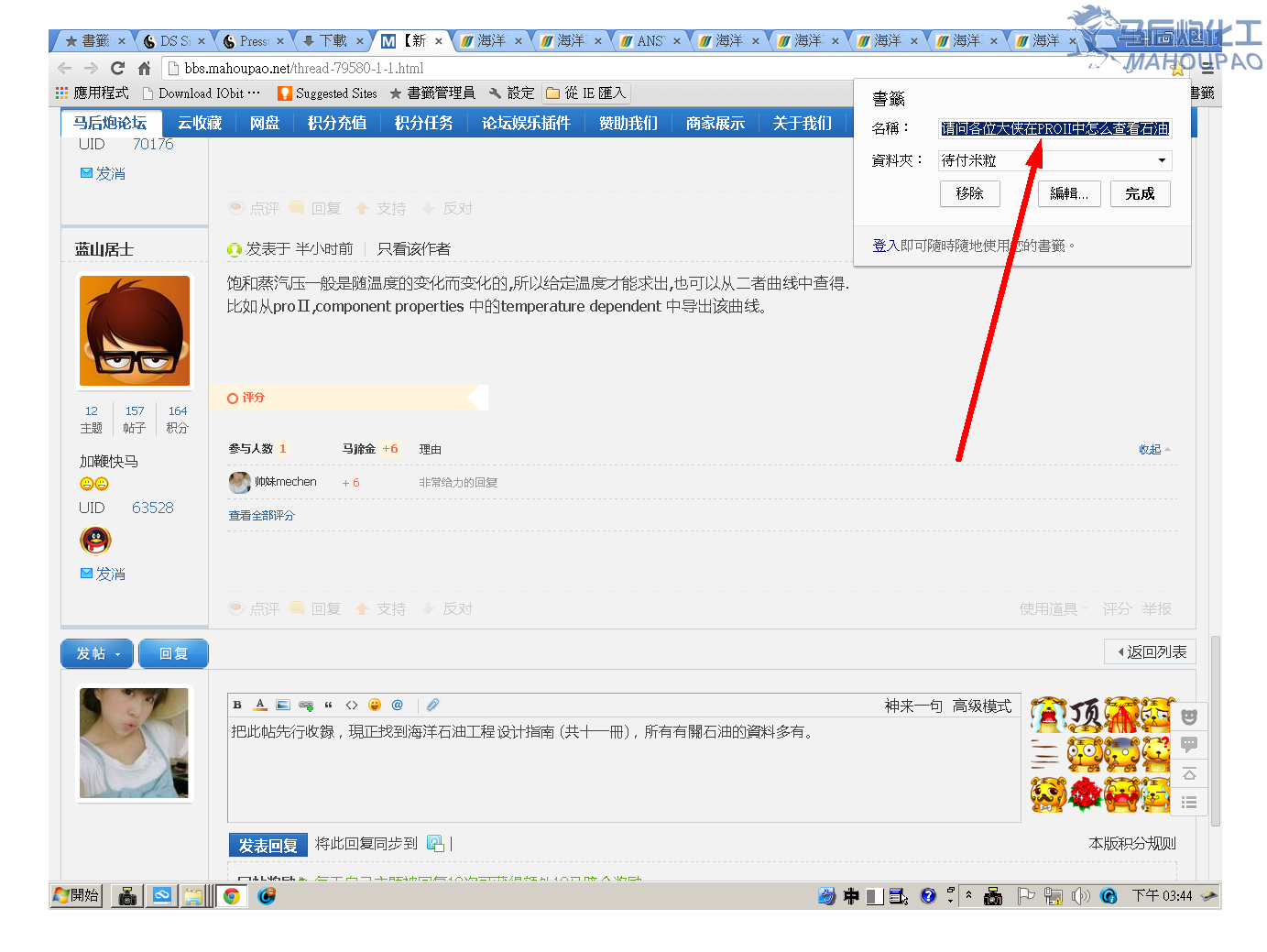This screenshot has height=952, width=1267.
Task: Click user 帅妹mechen in ratings
Action: [286, 482]
